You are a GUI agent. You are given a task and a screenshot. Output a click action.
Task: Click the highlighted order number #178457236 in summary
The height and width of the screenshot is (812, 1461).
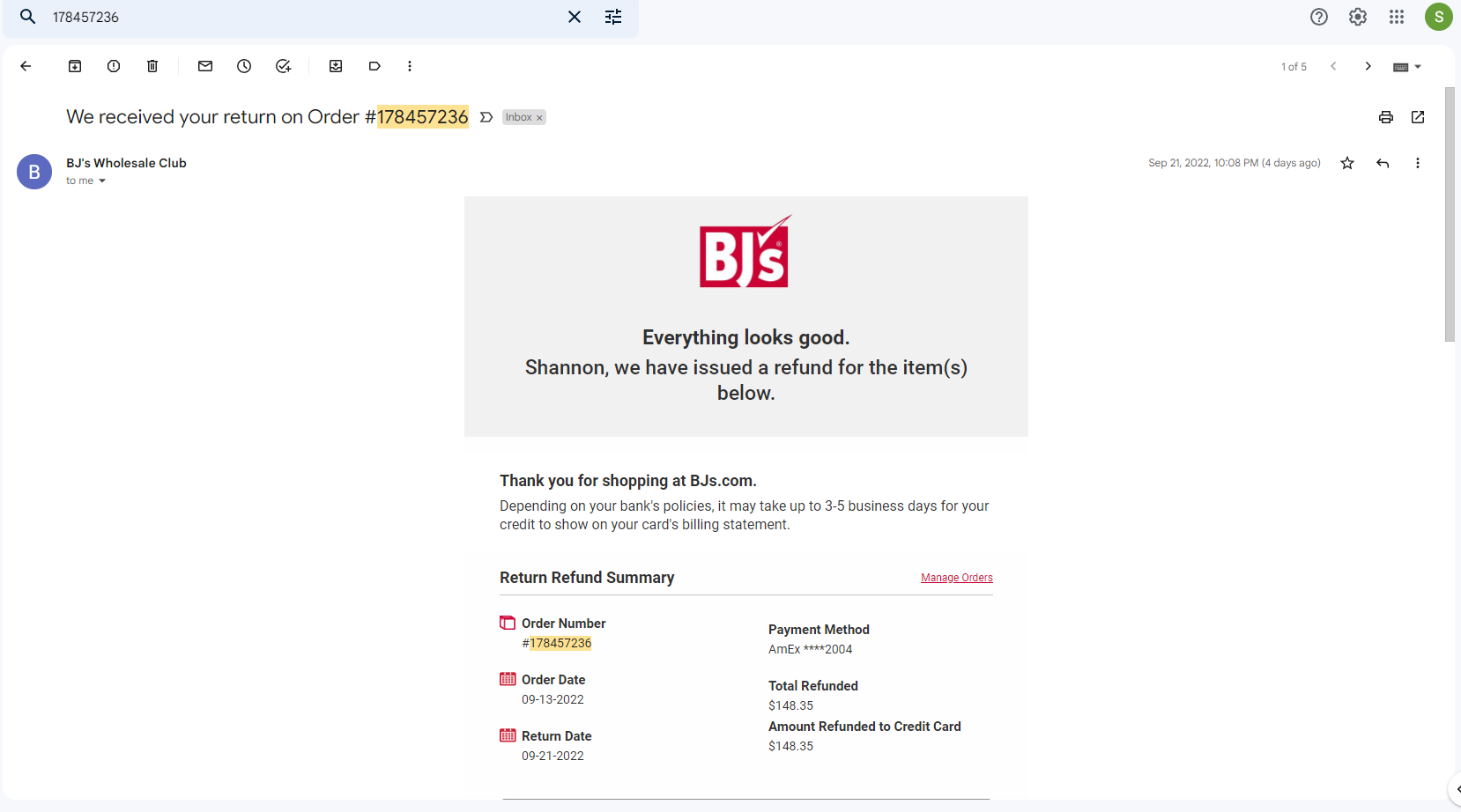557,643
